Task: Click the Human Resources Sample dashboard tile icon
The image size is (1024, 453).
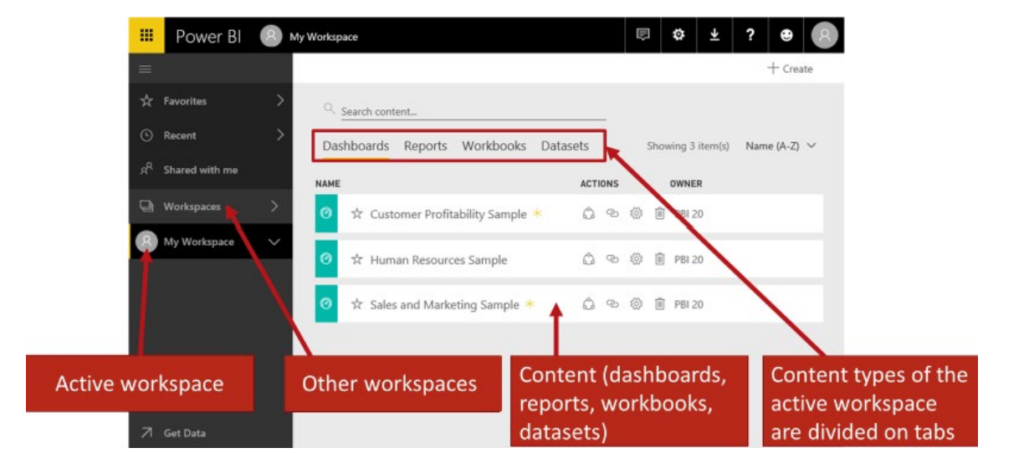Action: [327, 259]
